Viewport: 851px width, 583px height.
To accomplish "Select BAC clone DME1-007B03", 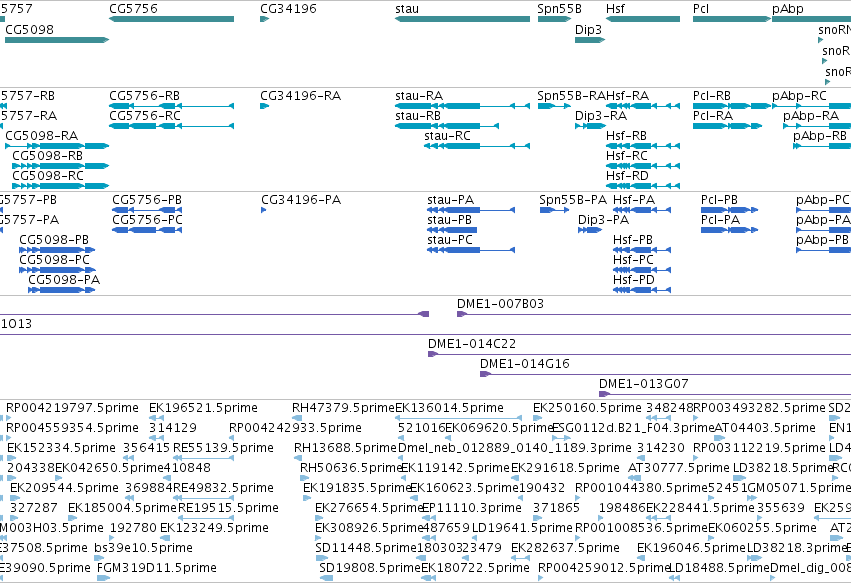I will pyautogui.click(x=654, y=314).
